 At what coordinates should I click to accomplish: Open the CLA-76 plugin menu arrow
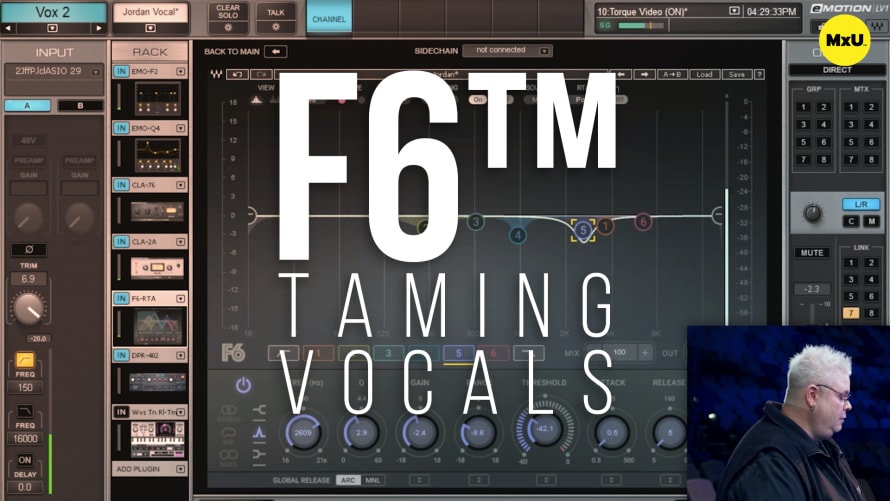pyautogui.click(x=180, y=185)
